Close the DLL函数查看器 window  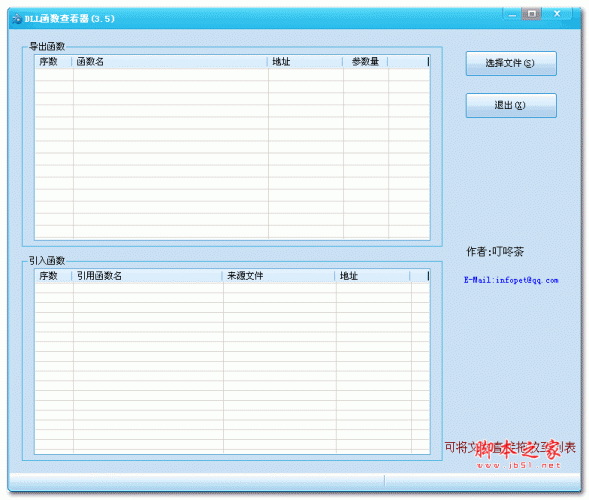(557, 14)
